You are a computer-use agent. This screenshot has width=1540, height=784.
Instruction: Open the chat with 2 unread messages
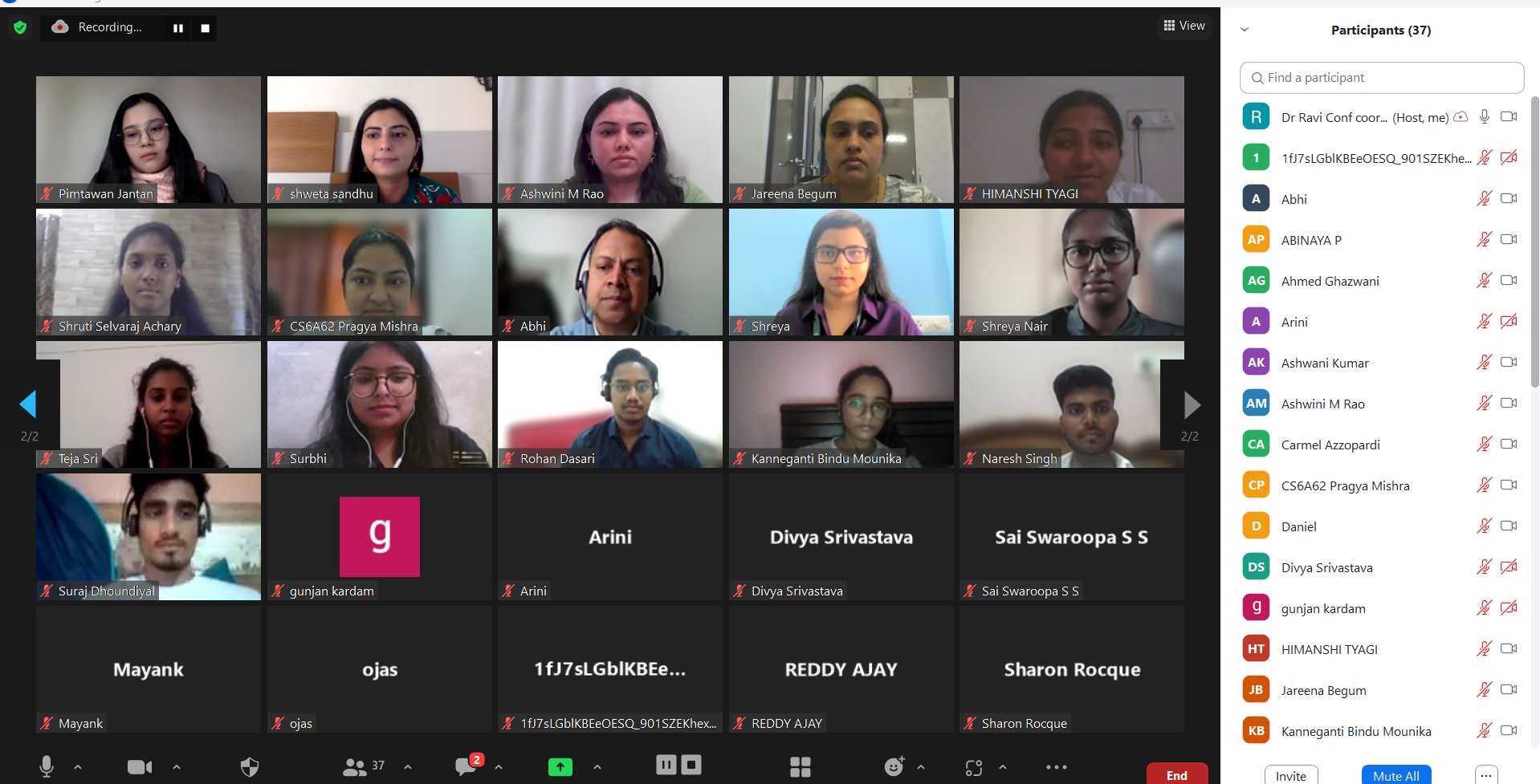point(466,766)
